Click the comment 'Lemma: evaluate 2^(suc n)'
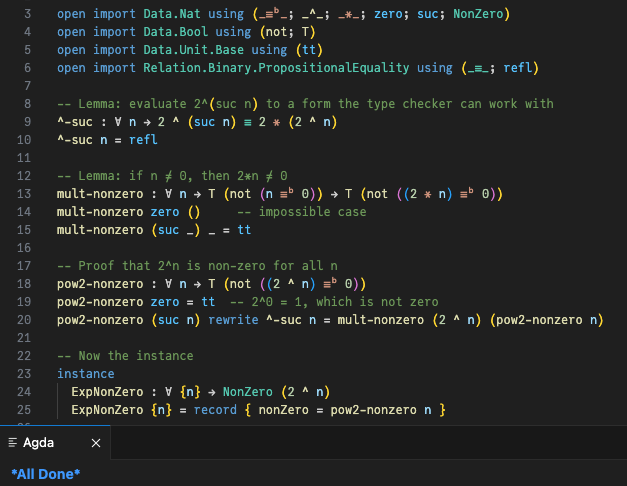Viewport: 627px width, 486px height. (x=168, y=104)
